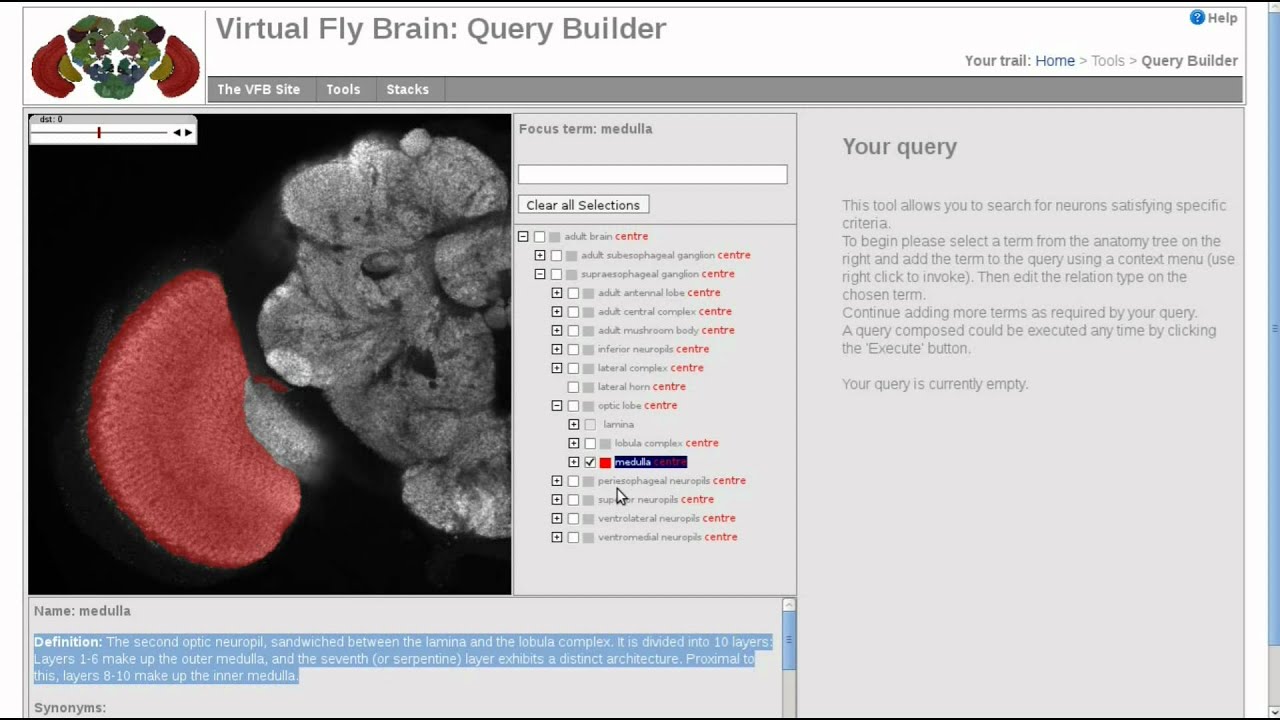Click the gray lobula complex color swatch
Screen dimensions: 1280x720
coord(605,443)
